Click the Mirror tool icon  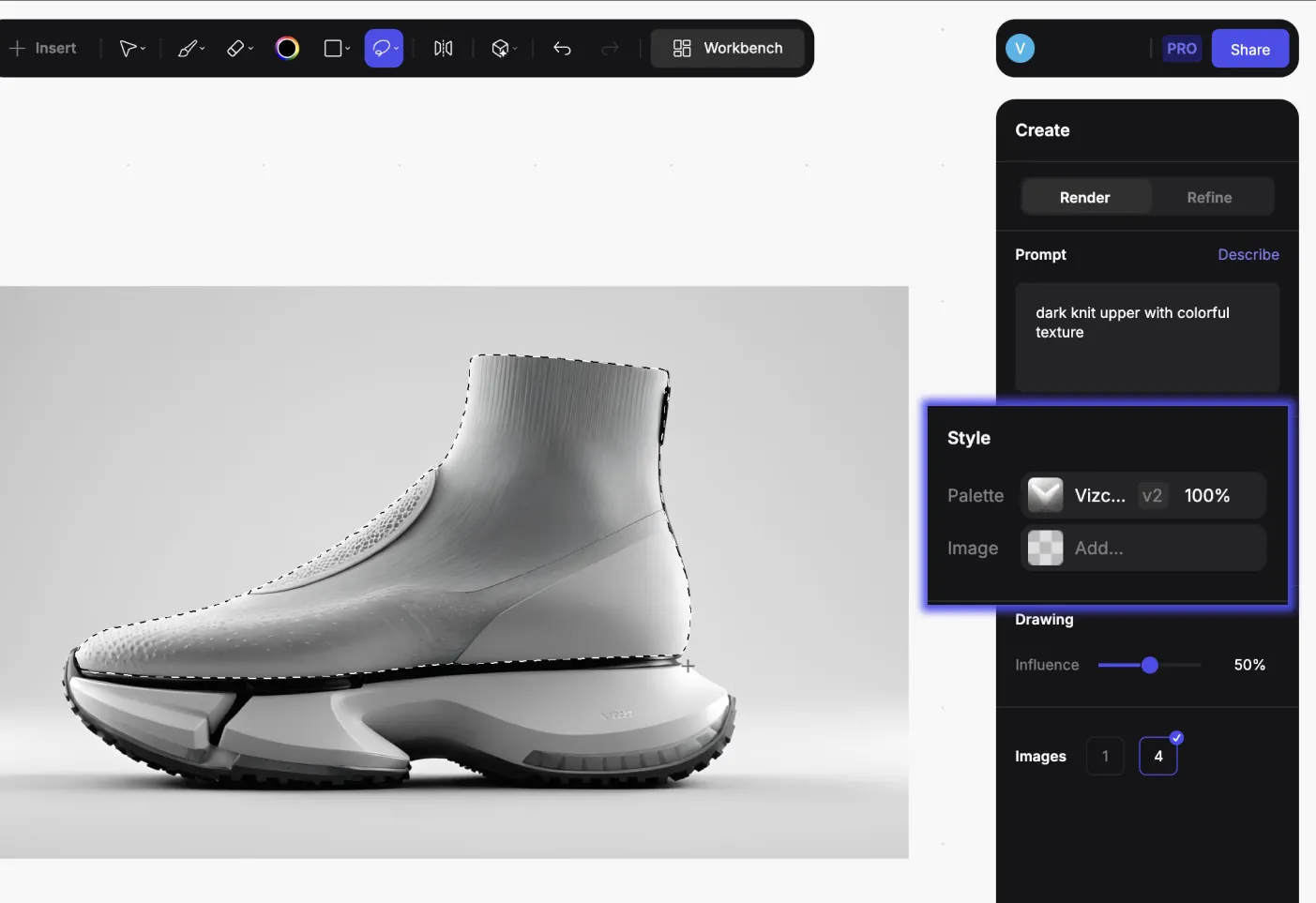442,48
